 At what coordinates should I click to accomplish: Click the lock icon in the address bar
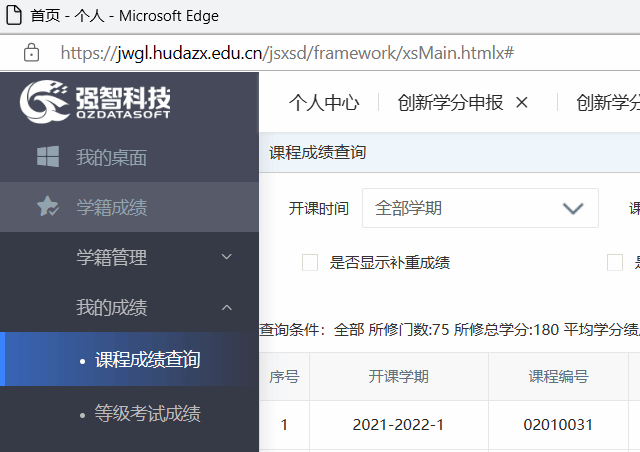31,52
